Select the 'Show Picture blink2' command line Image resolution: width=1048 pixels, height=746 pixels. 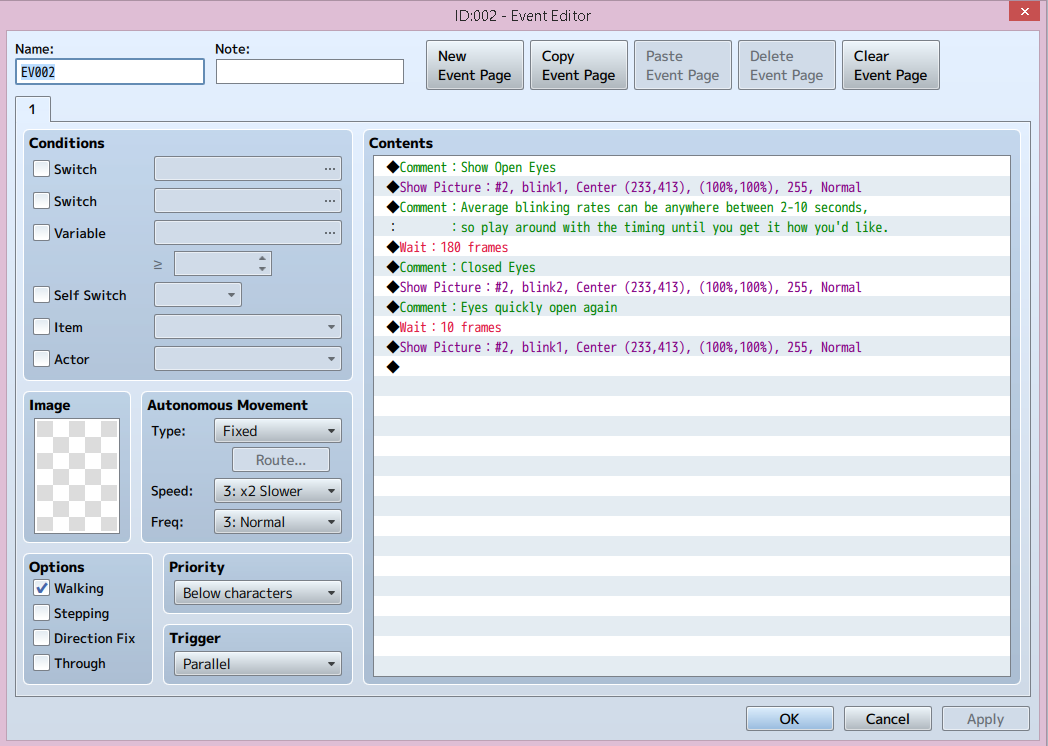(x=692, y=287)
